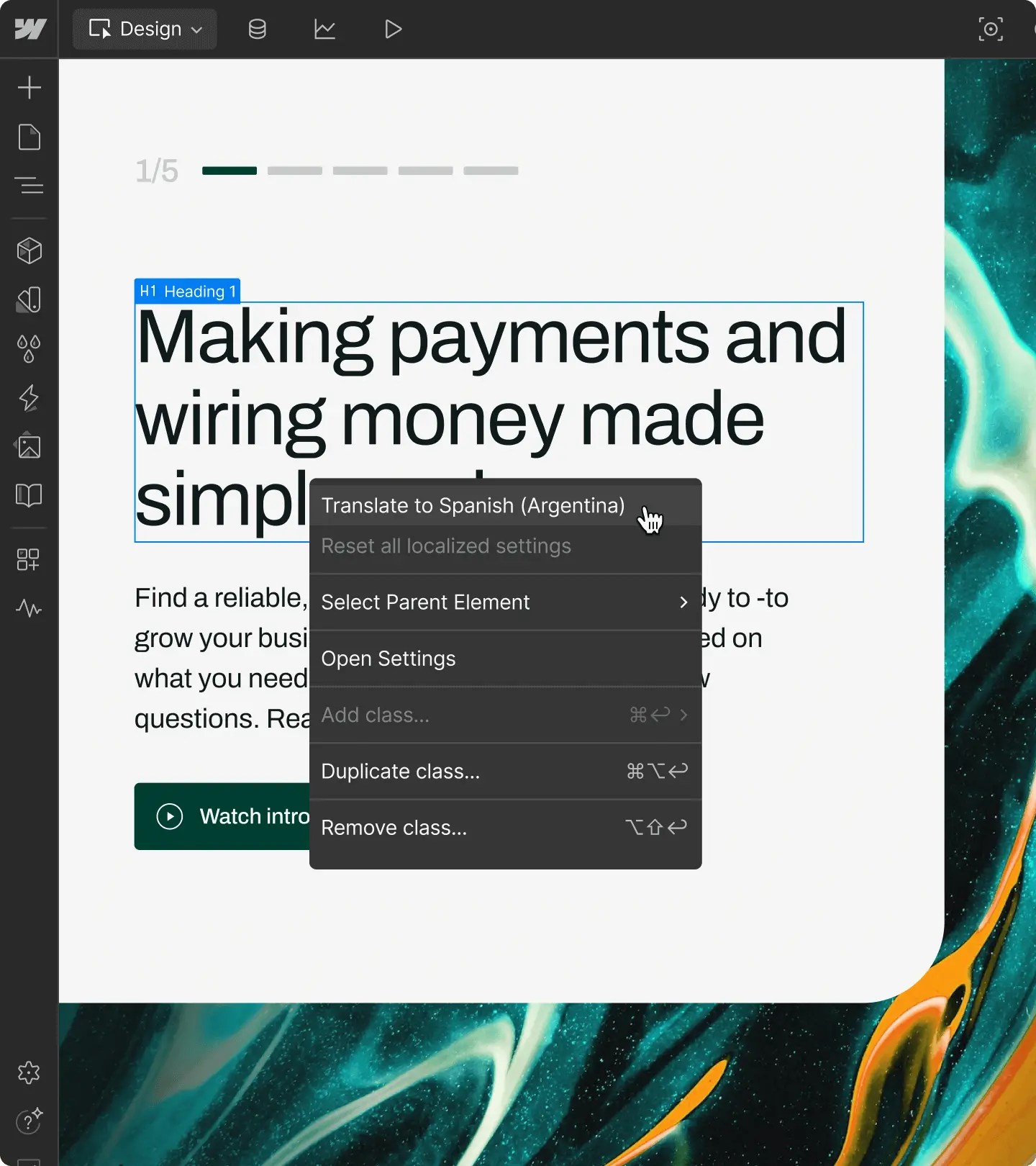Image resolution: width=1036 pixels, height=1166 pixels.
Task: Open the Assets image panel
Action: 29,446
